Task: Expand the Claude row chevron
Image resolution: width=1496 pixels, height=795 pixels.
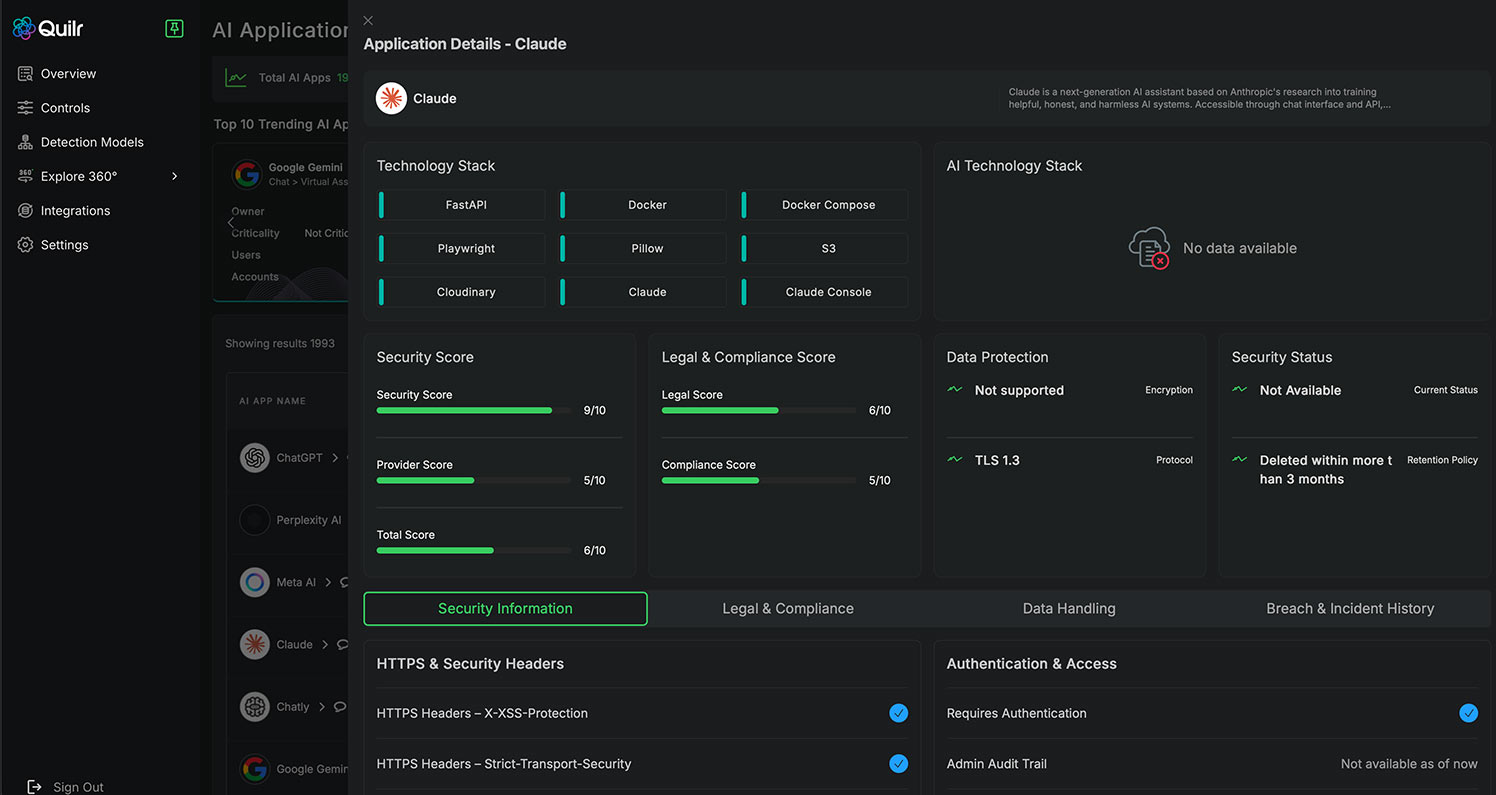Action: pyautogui.click(x=326, y=644)
